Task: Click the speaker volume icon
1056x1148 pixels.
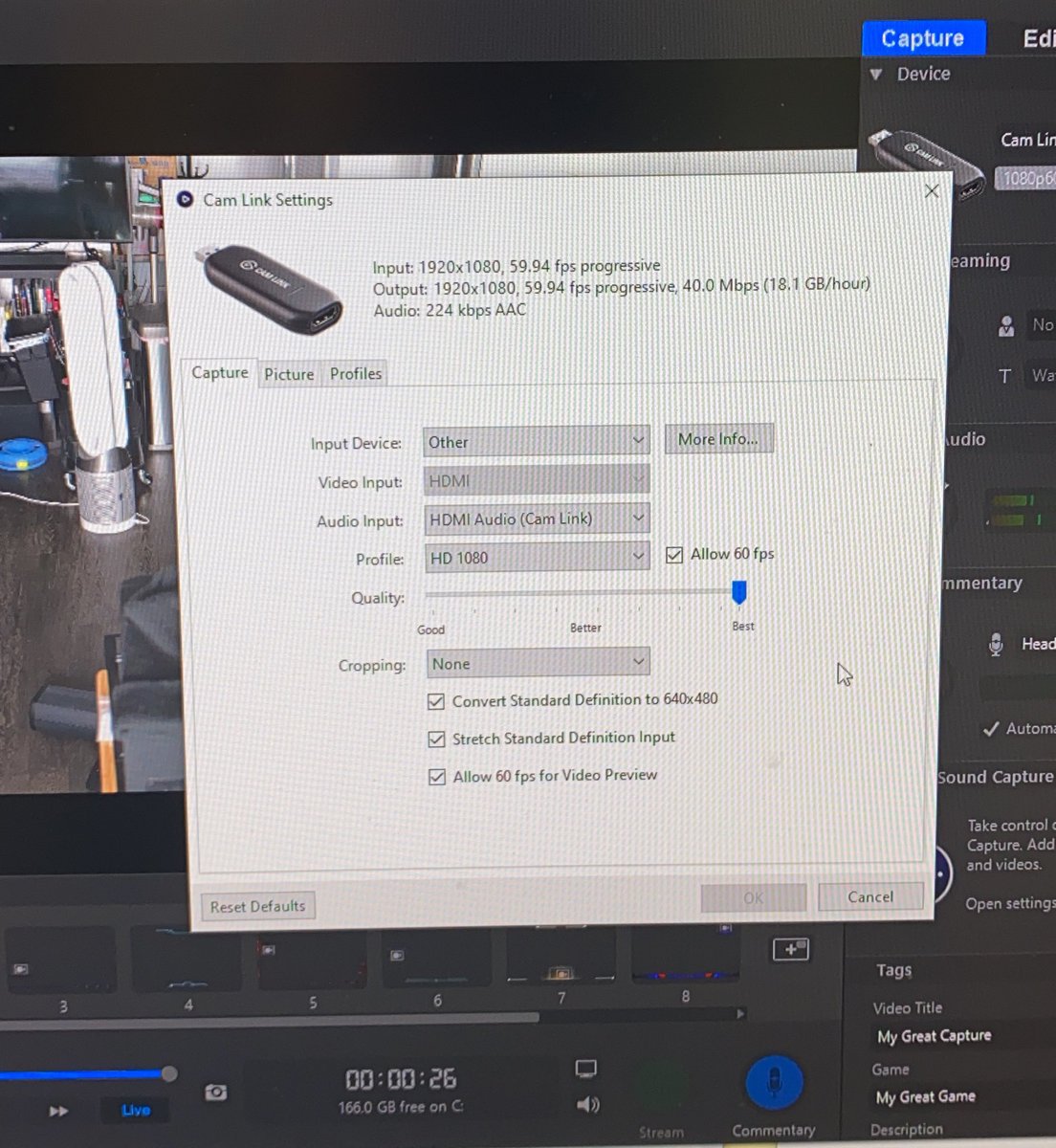Action: tap(587, 1105)
